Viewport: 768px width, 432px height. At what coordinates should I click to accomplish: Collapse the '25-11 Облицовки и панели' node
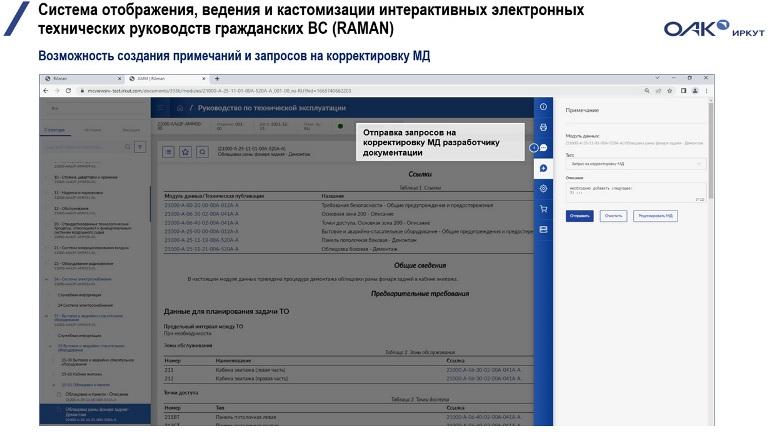tap(54, 385)
